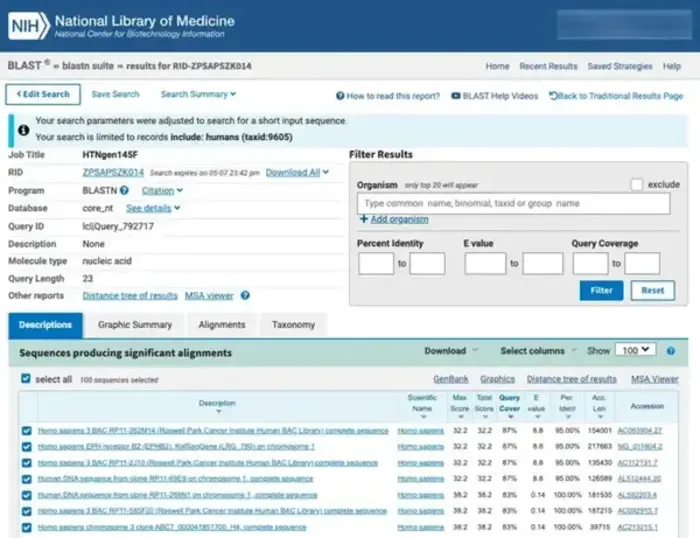Switch to the Descriptions tab
Viewport: 700px width, 538px height.
click(46, 325)
